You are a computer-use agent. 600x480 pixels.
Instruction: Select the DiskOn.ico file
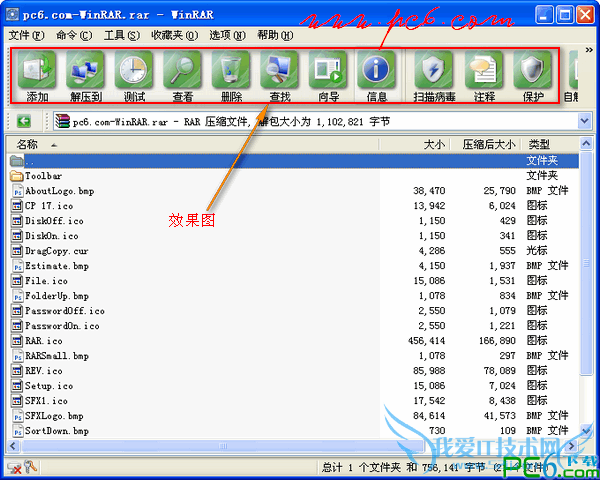(x=52, y=236)
